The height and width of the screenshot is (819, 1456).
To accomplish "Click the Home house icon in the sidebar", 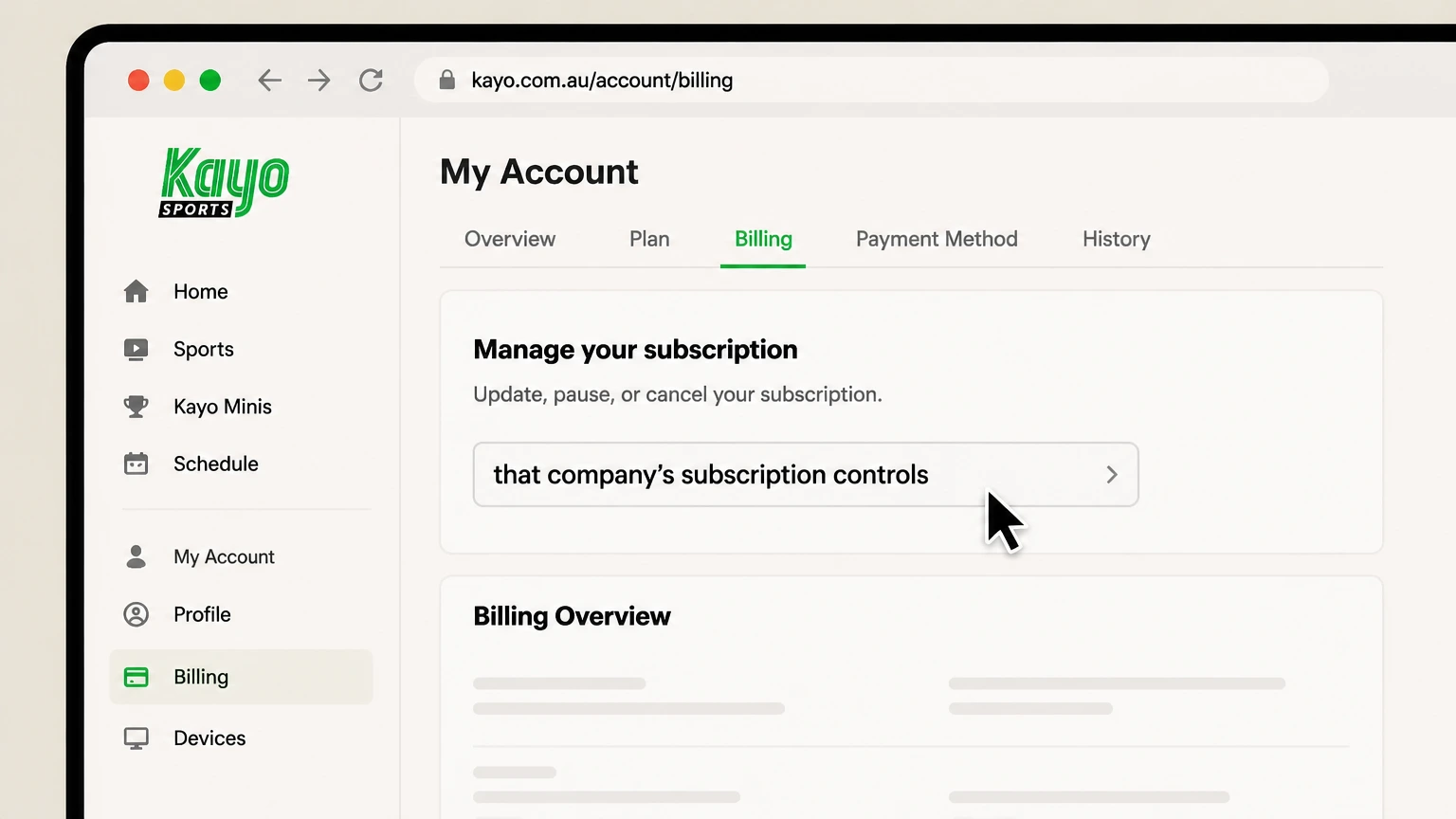I will coord(136,291).
